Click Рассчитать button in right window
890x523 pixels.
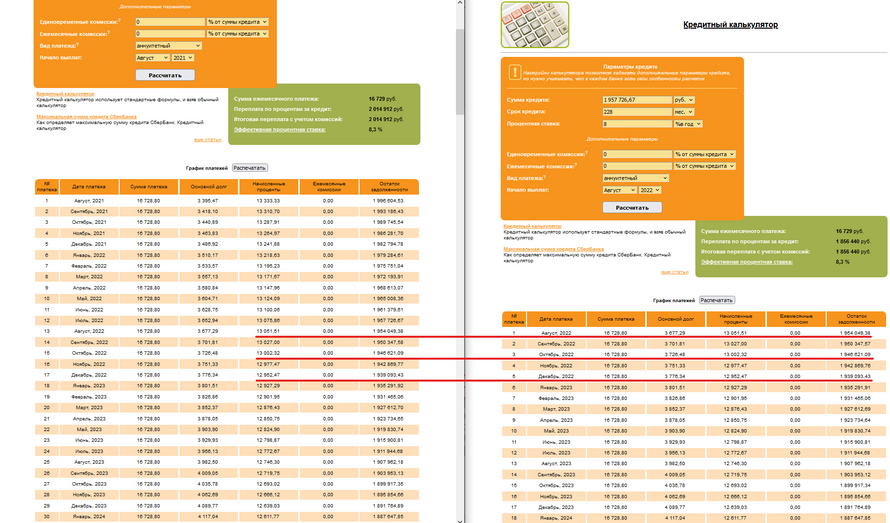(x=632, y=207)
